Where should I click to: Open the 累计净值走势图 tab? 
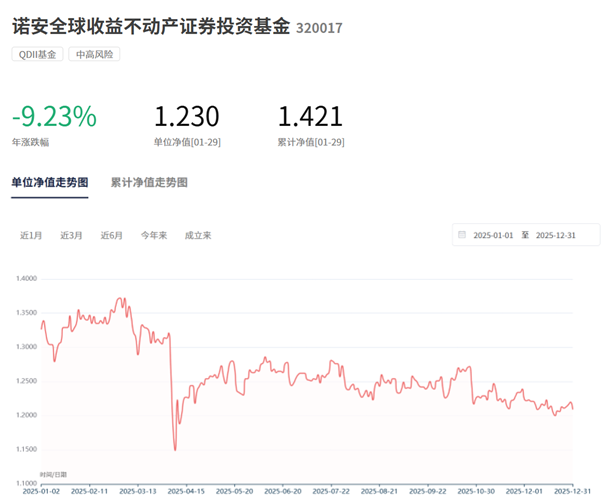click(x=149, y=183)
